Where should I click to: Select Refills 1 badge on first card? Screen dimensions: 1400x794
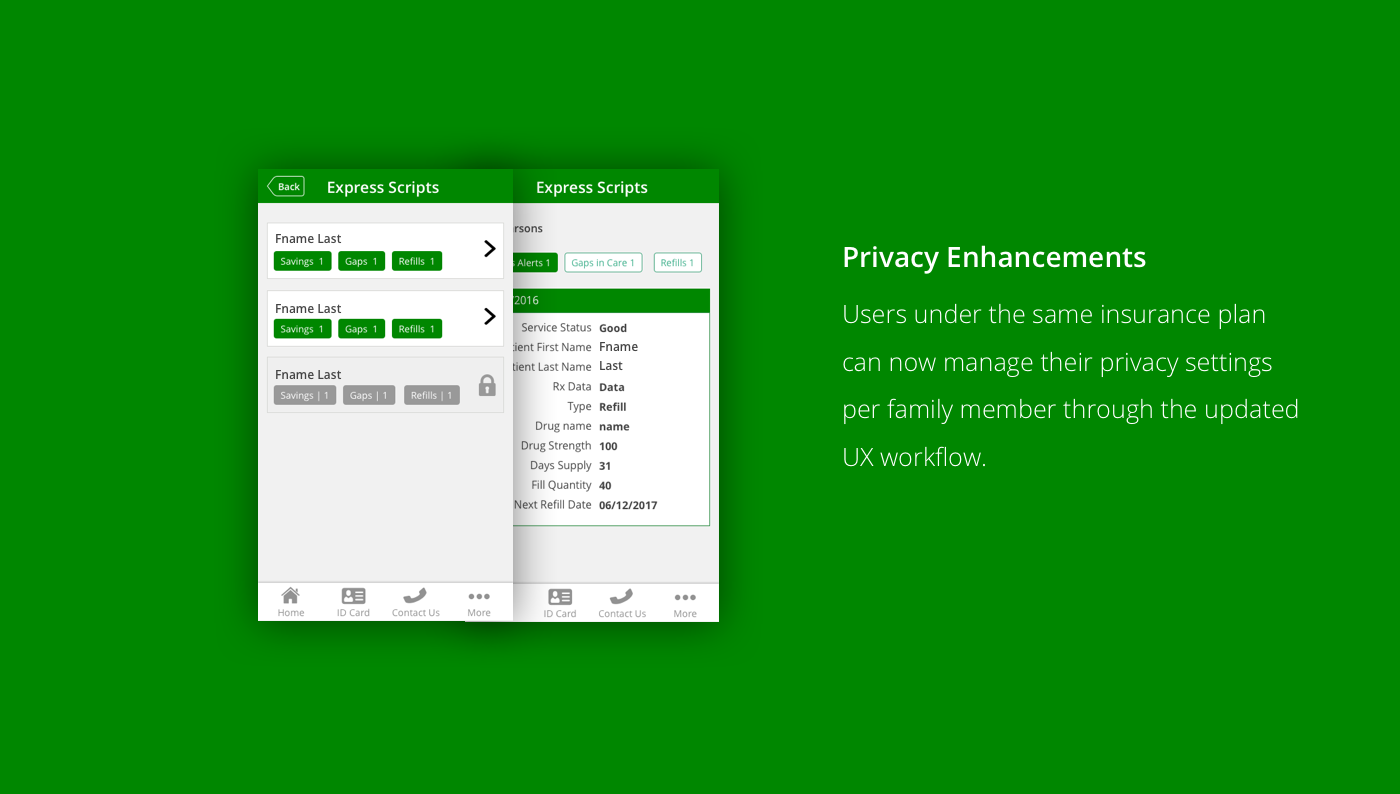point(417,261)
